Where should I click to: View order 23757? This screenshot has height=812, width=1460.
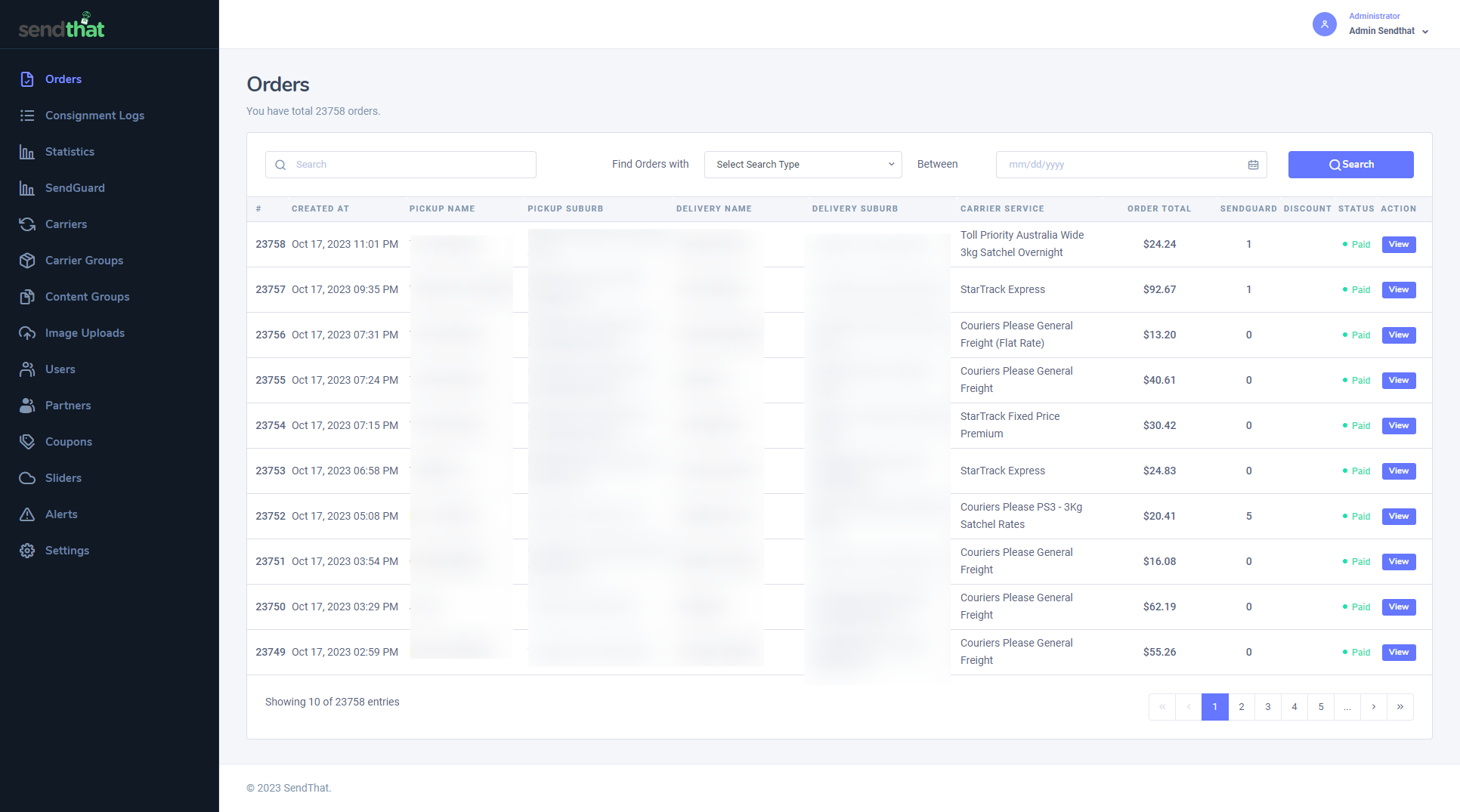(x=1398, y=290)
